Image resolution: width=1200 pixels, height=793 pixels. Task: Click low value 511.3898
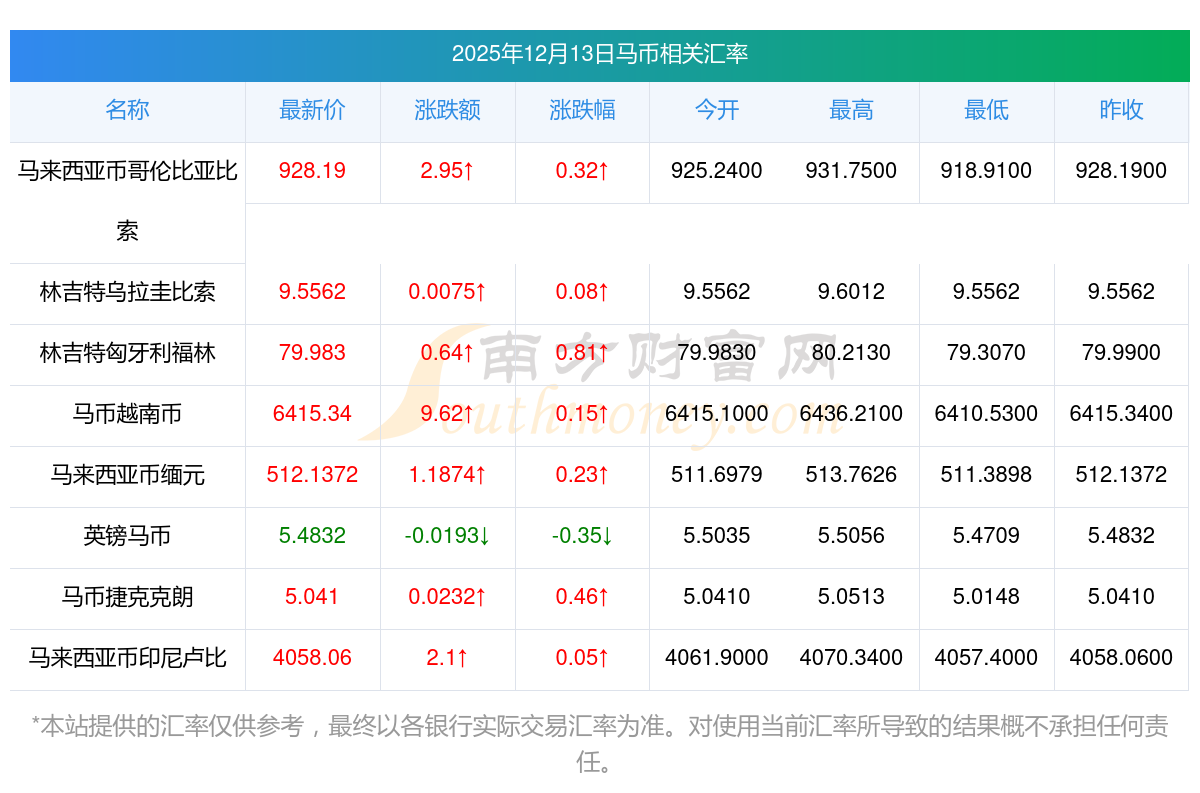986,475
